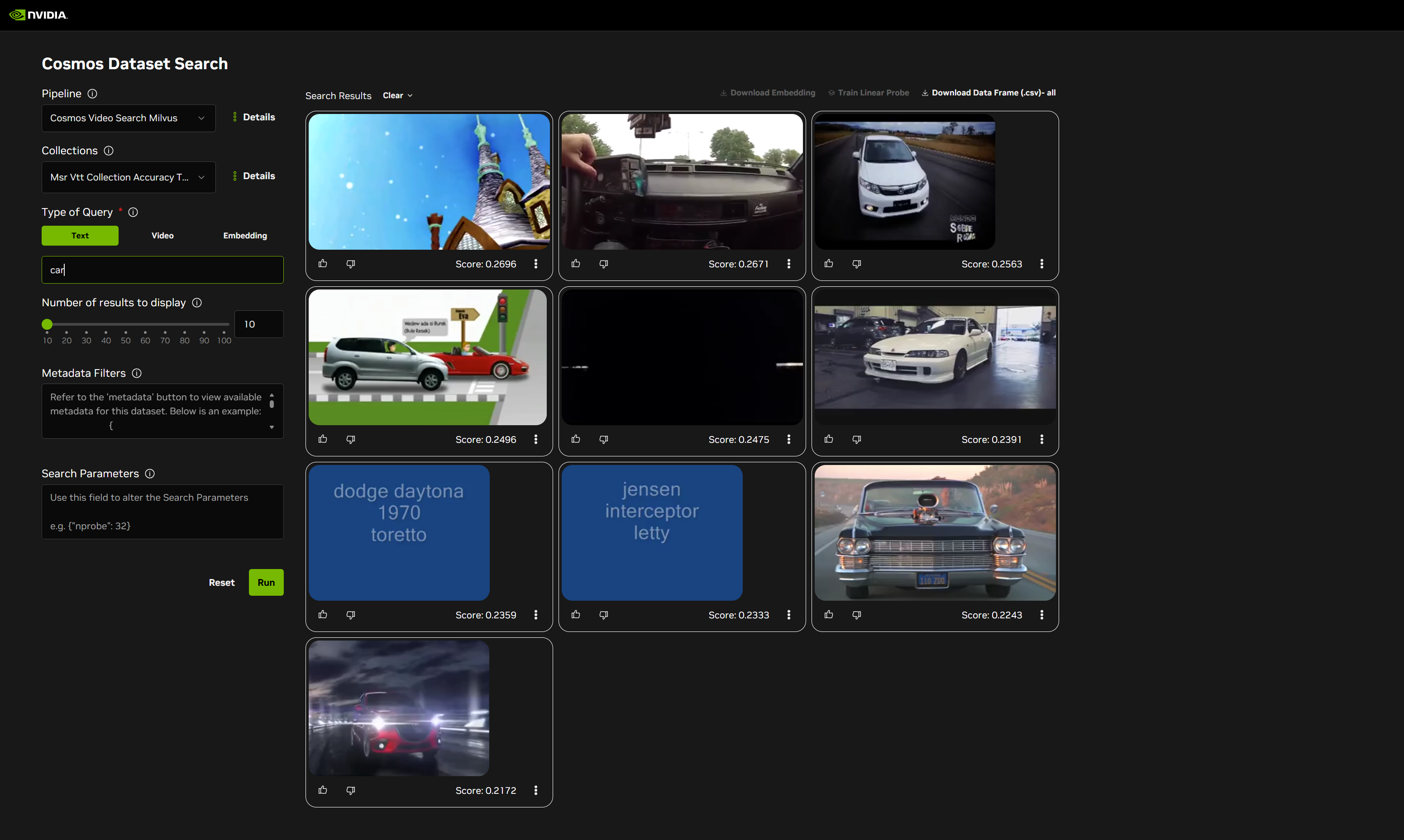Screen dimensions: 1404x840
Task: Select the Embedding query type
Action: click(x=245, y=236)
